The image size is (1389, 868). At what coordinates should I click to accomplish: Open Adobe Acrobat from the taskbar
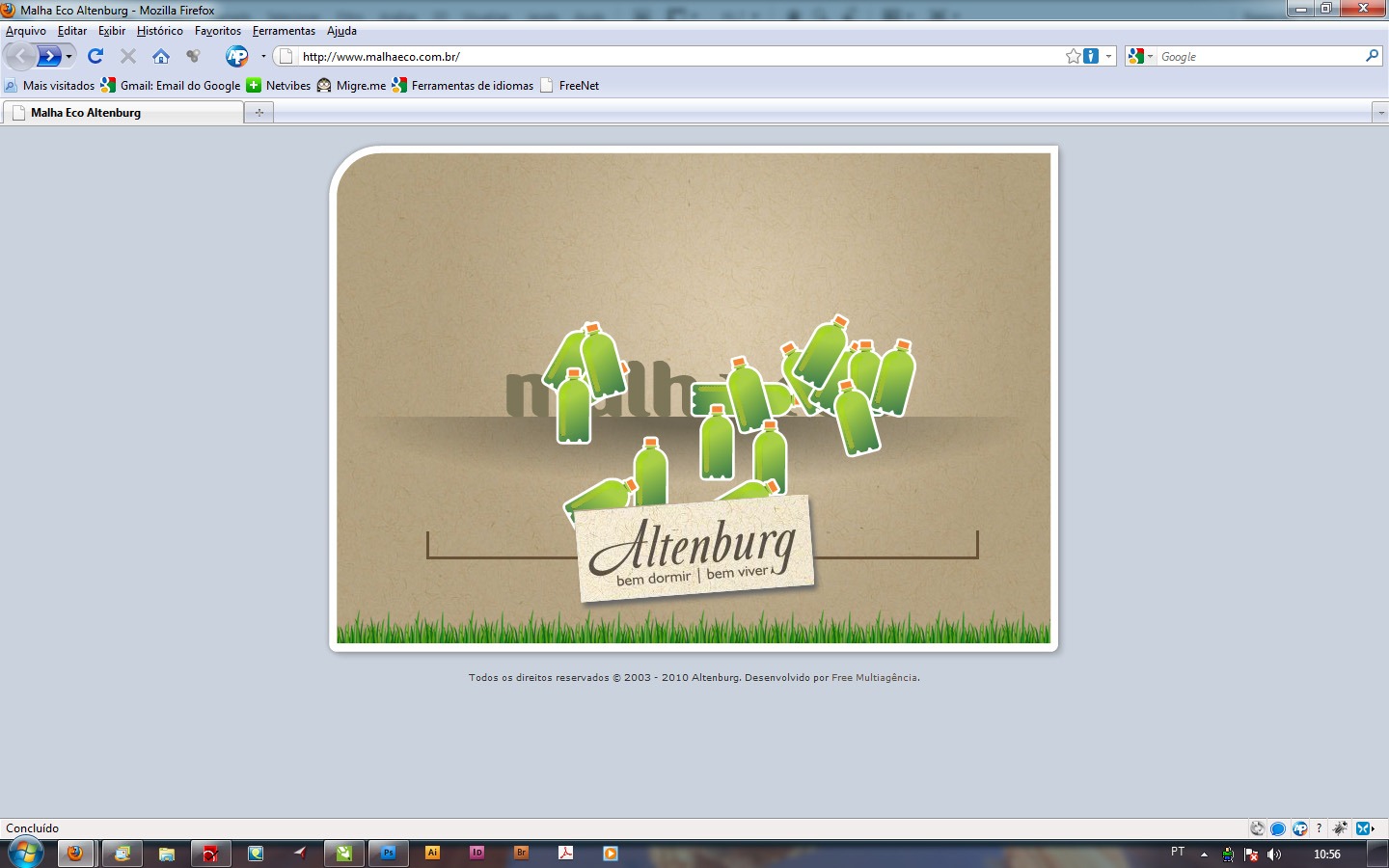565,854
